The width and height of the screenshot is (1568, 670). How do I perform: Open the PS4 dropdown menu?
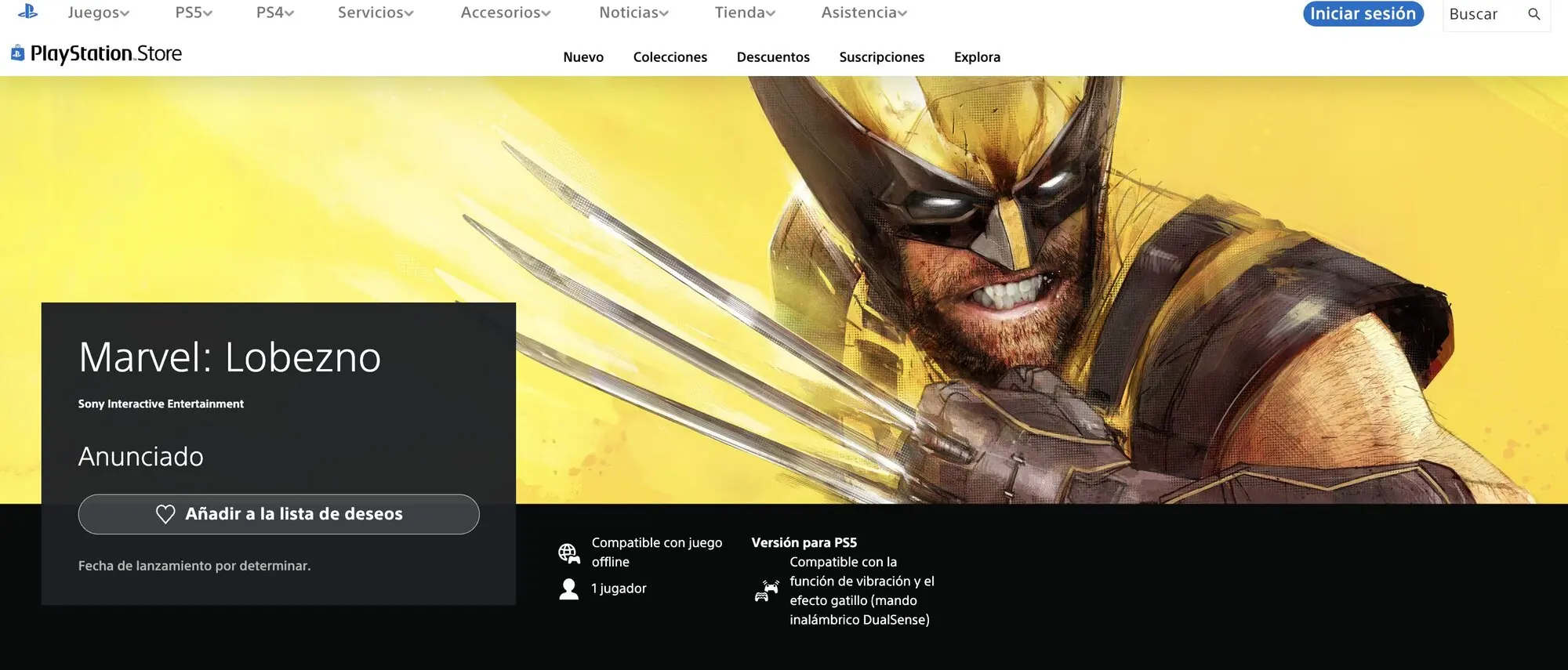275,13
